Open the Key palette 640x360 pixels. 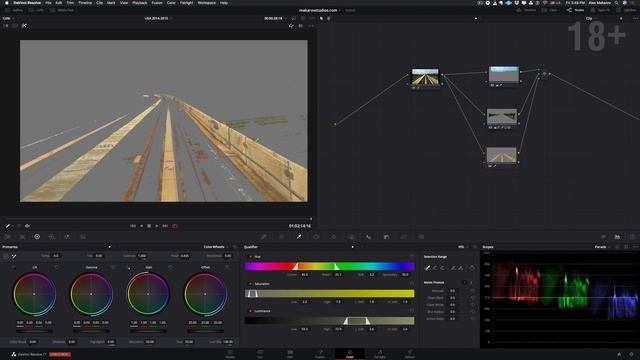click(386, 237)
